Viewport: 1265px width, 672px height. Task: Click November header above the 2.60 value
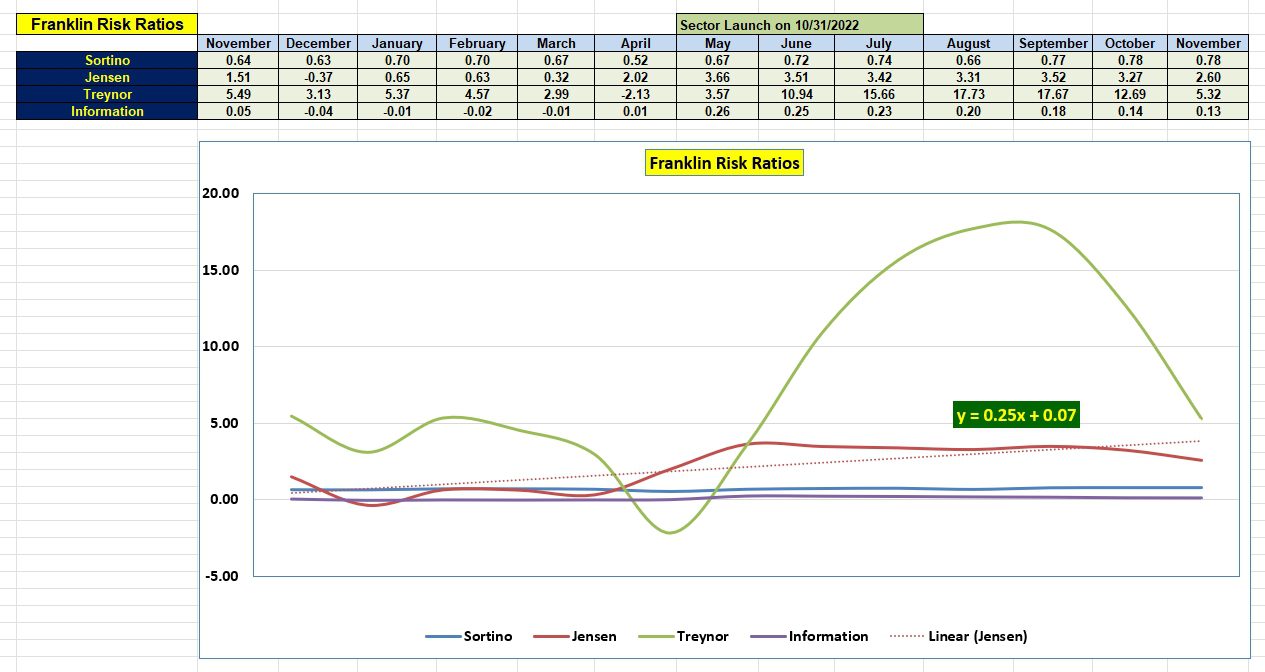(1208, 43)
